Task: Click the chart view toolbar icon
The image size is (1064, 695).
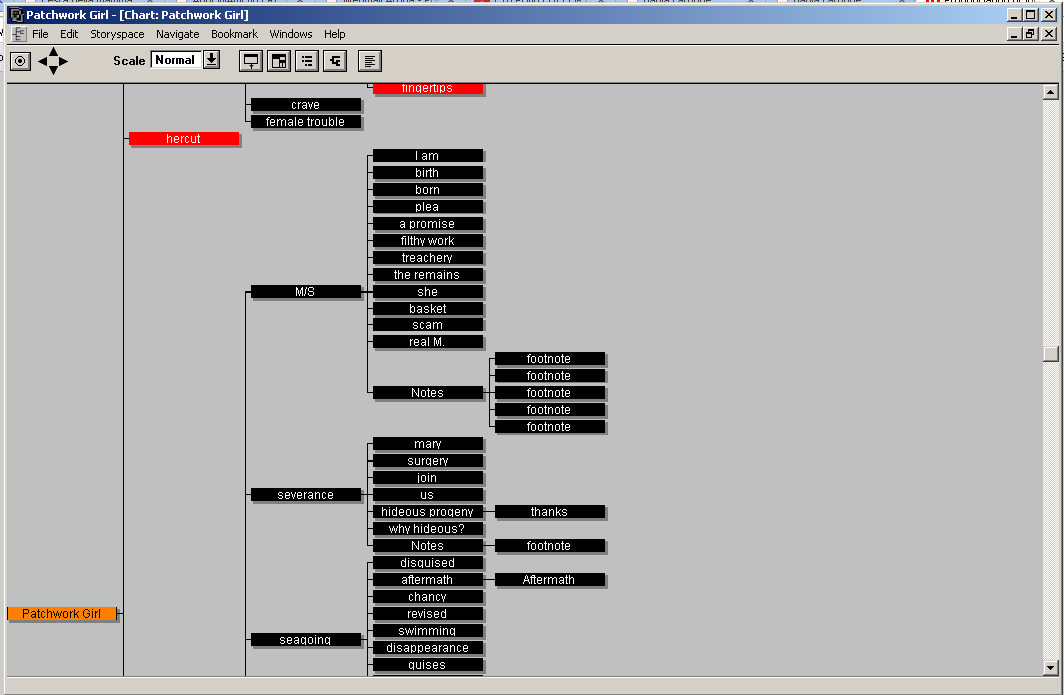Action: point(335,61)
